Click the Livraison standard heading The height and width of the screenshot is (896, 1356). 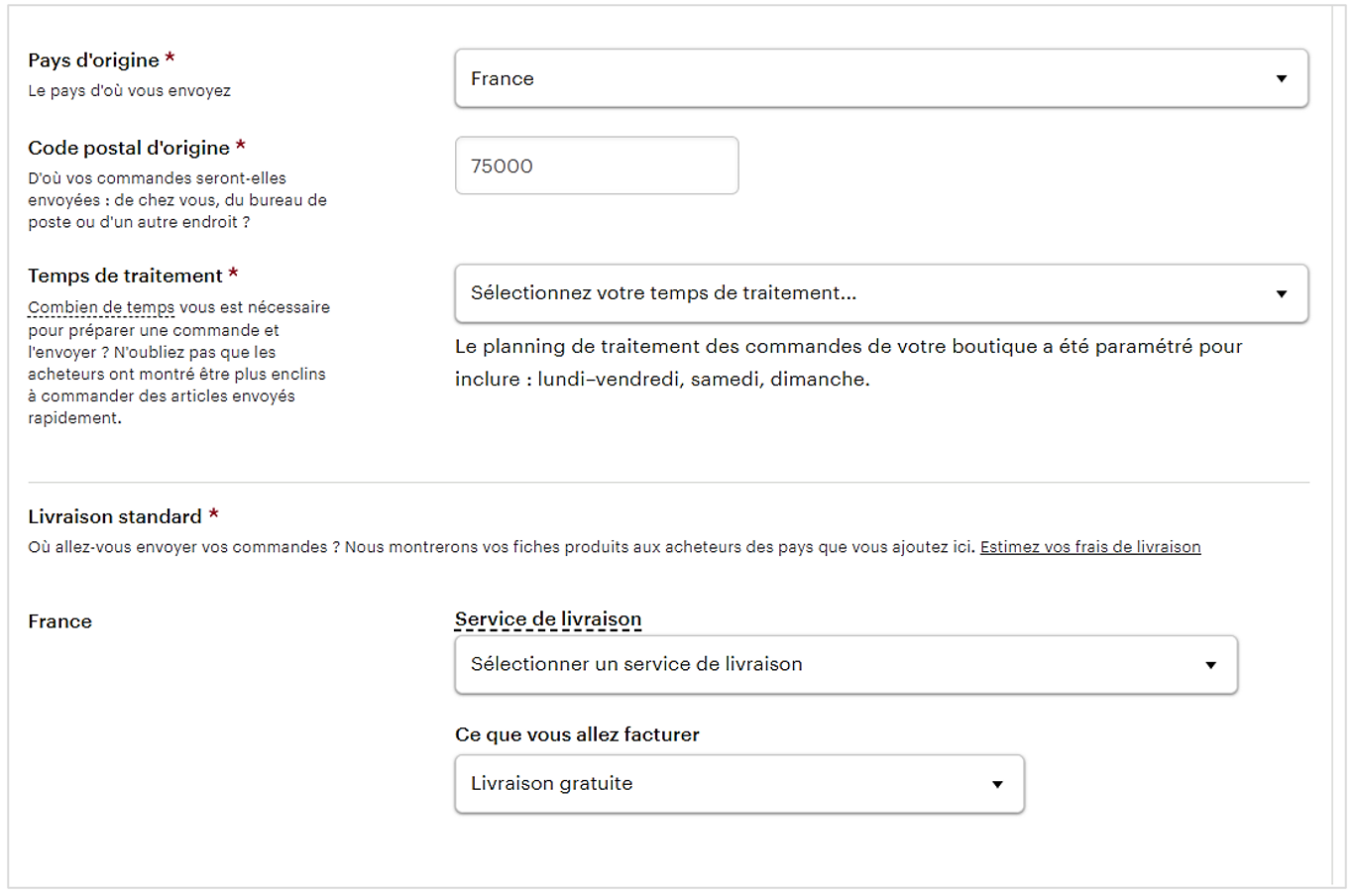(x=115, y=516)
